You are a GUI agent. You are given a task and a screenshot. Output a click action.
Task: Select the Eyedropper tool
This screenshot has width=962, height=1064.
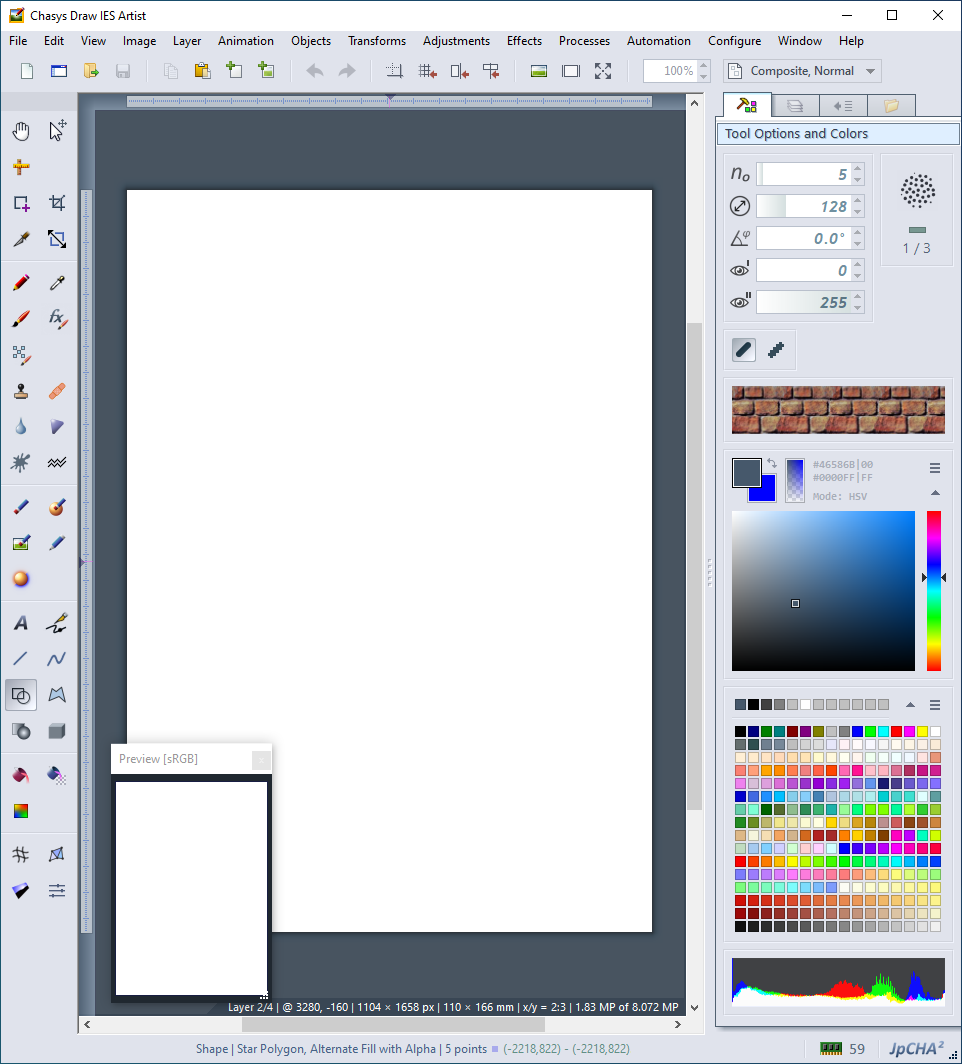pyautogui.click(x=56, y=281)
